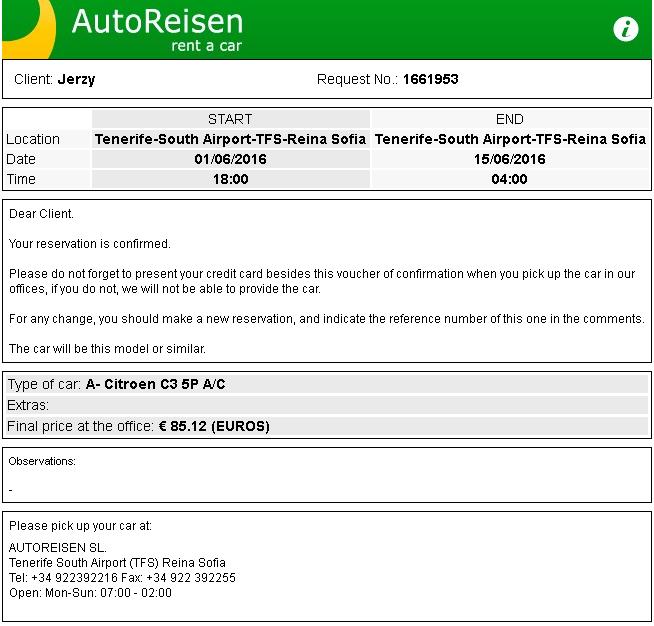Select car type A- Citroen C3 5P A/C
Screen dimensions: 654x626
155,384
